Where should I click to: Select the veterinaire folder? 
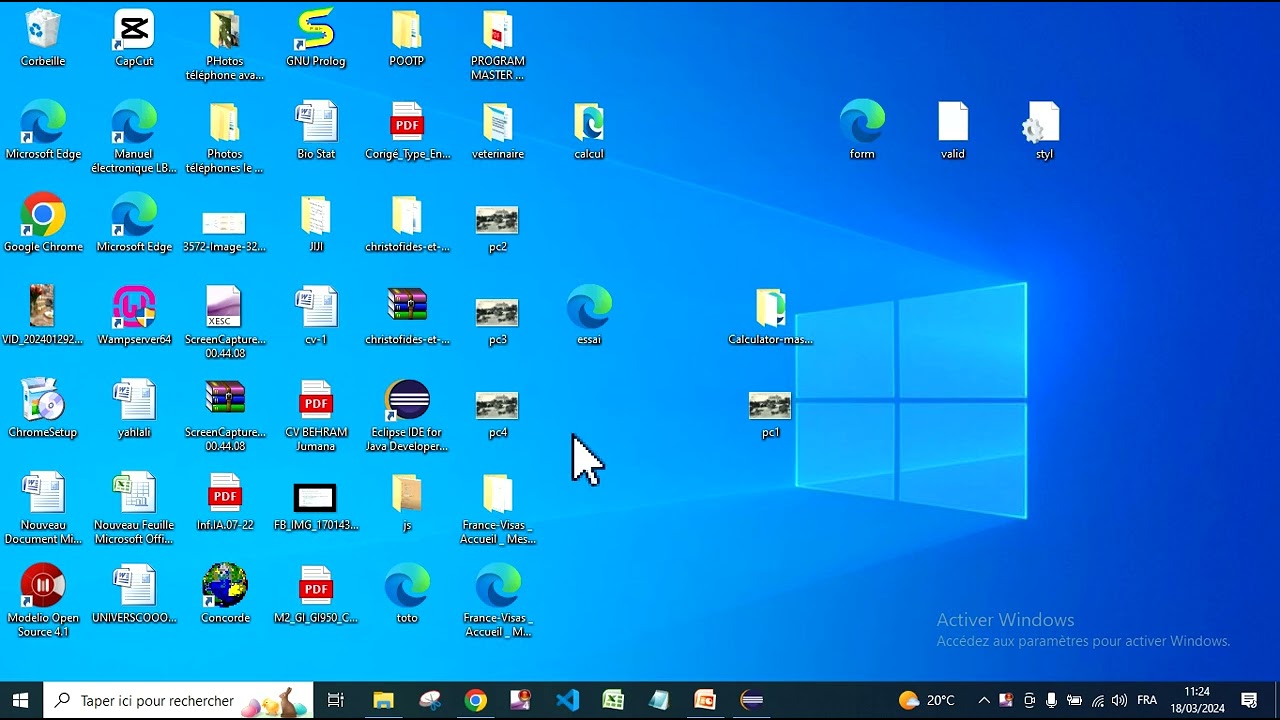(498, 131)
